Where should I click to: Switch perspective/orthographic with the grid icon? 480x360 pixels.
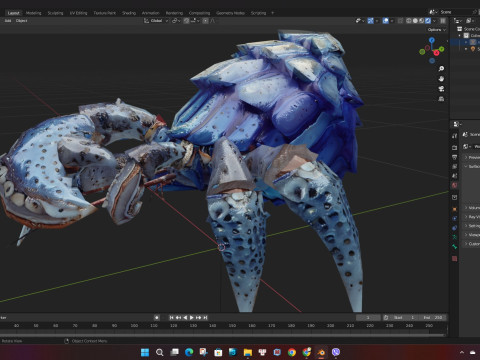point(441,99)
